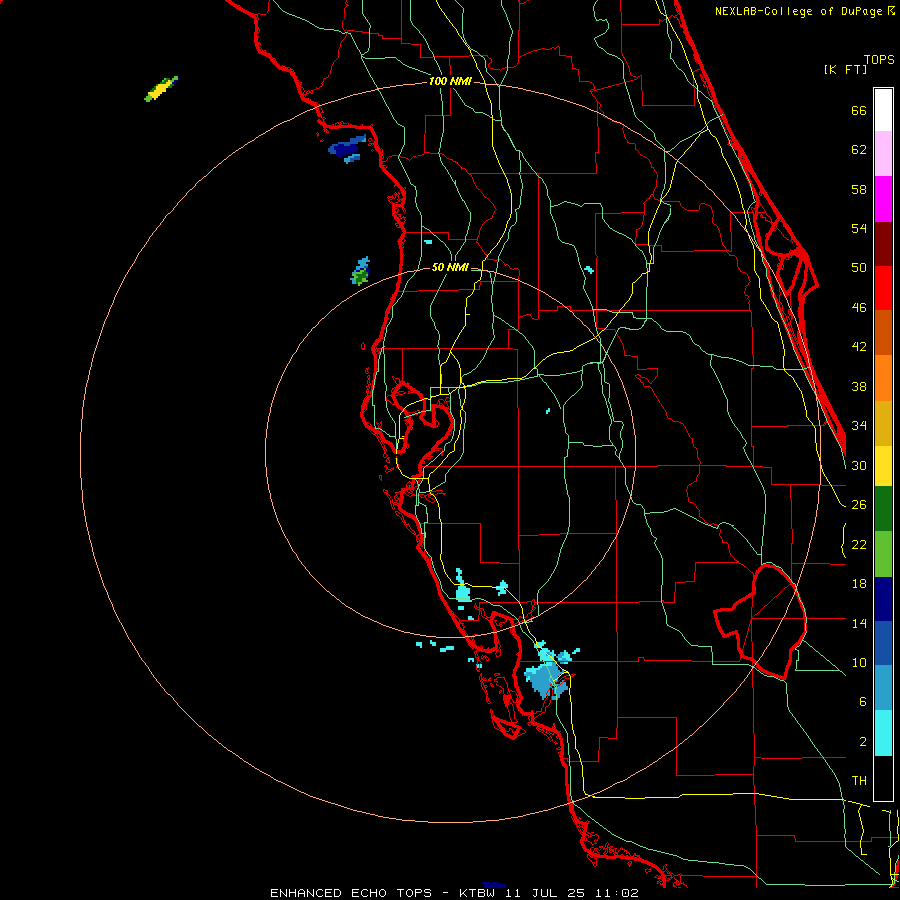Click the light blue legend color block

tap(883, 688)
